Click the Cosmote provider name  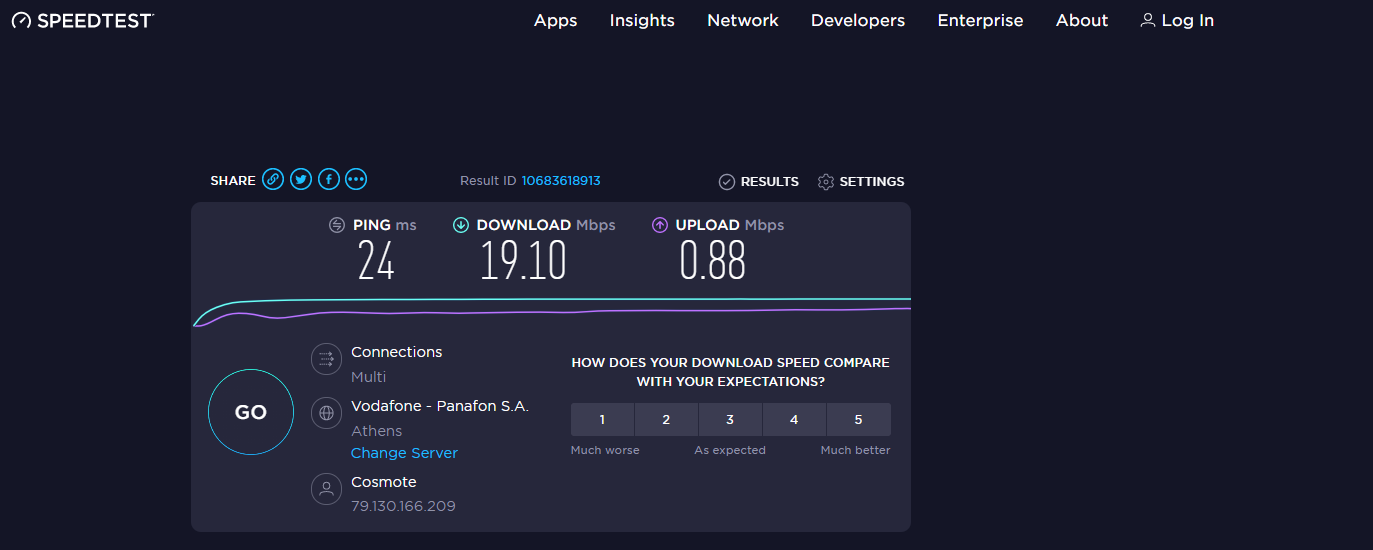click(x=384, y=482)
